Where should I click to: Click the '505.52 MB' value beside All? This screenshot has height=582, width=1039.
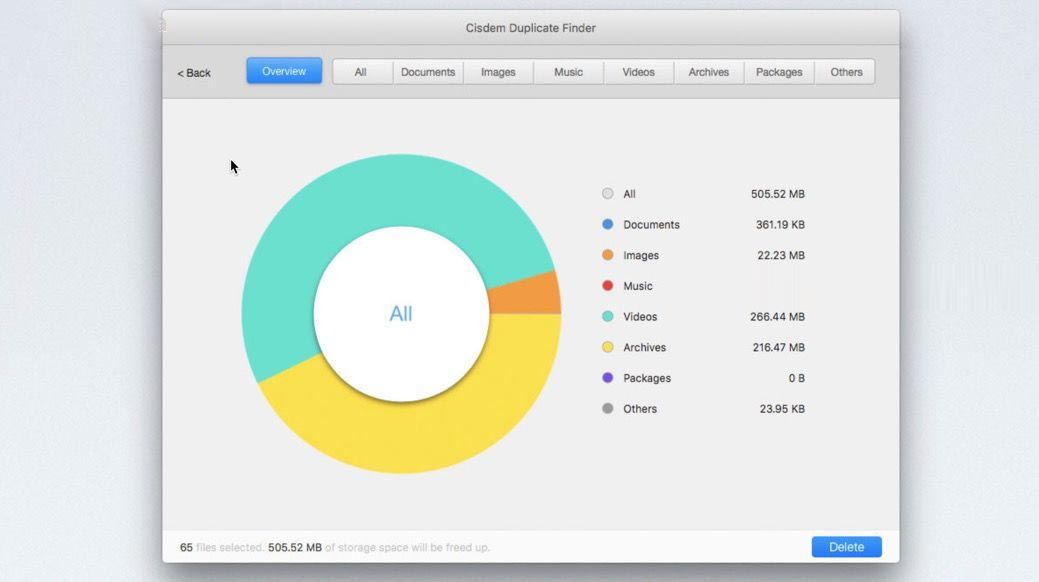click(x=778, y=194)
